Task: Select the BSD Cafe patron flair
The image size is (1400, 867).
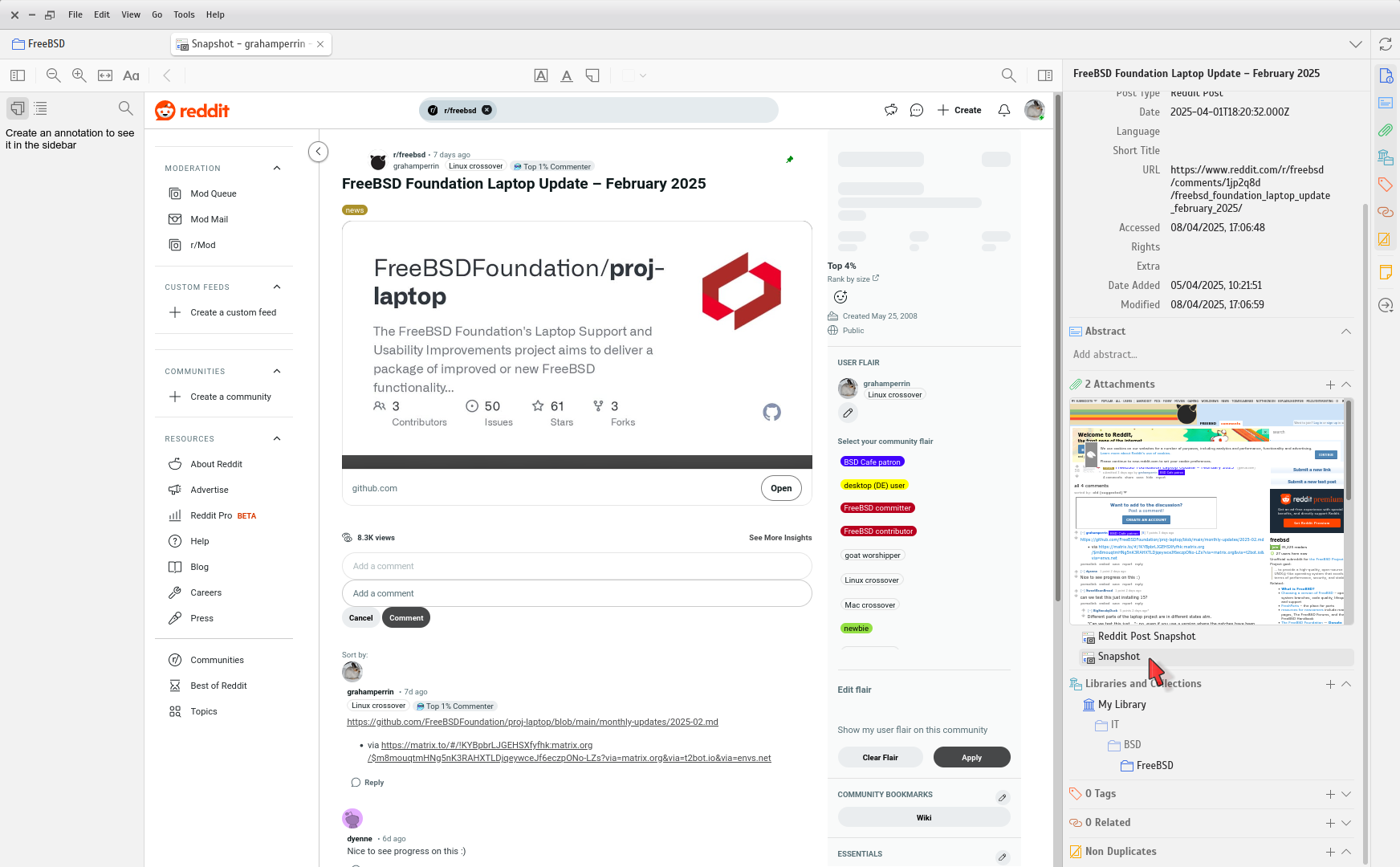Action: (x=873, y=462)
